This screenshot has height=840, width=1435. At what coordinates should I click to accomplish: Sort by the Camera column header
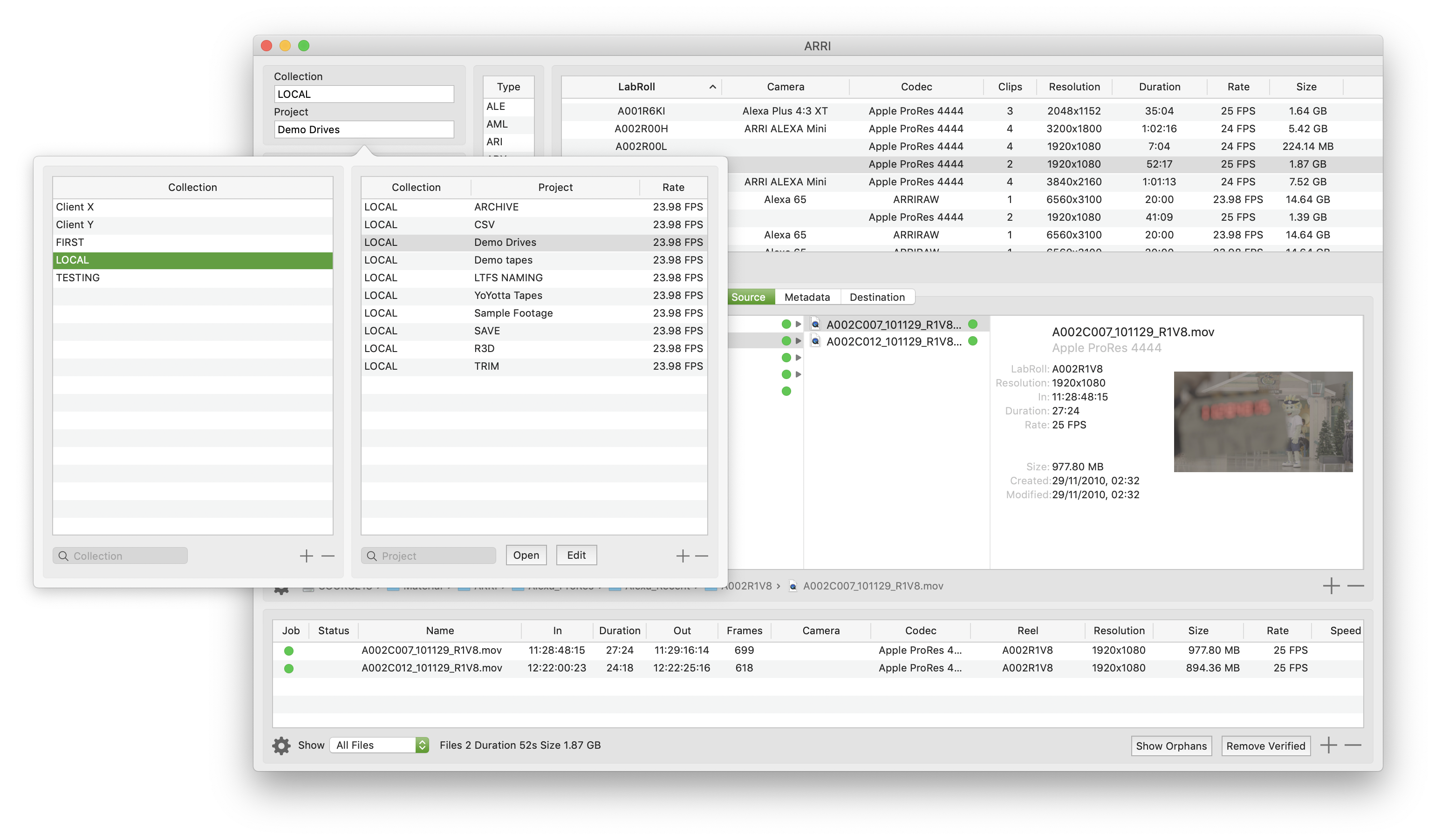click(785, 87)
